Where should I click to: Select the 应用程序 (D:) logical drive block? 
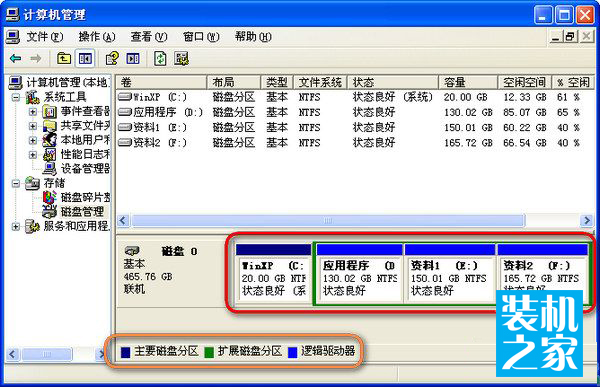(x=360, y=274)
